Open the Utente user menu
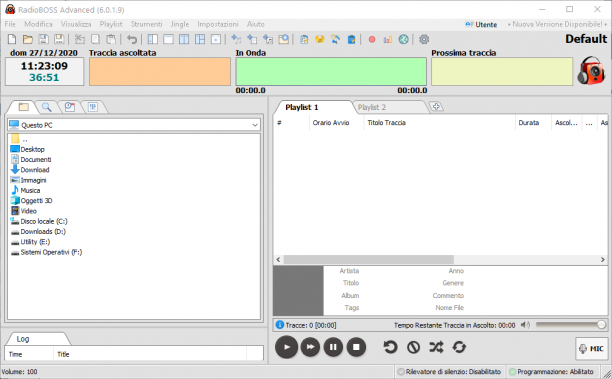Screen dimensions: 612x379 point(481,25)
